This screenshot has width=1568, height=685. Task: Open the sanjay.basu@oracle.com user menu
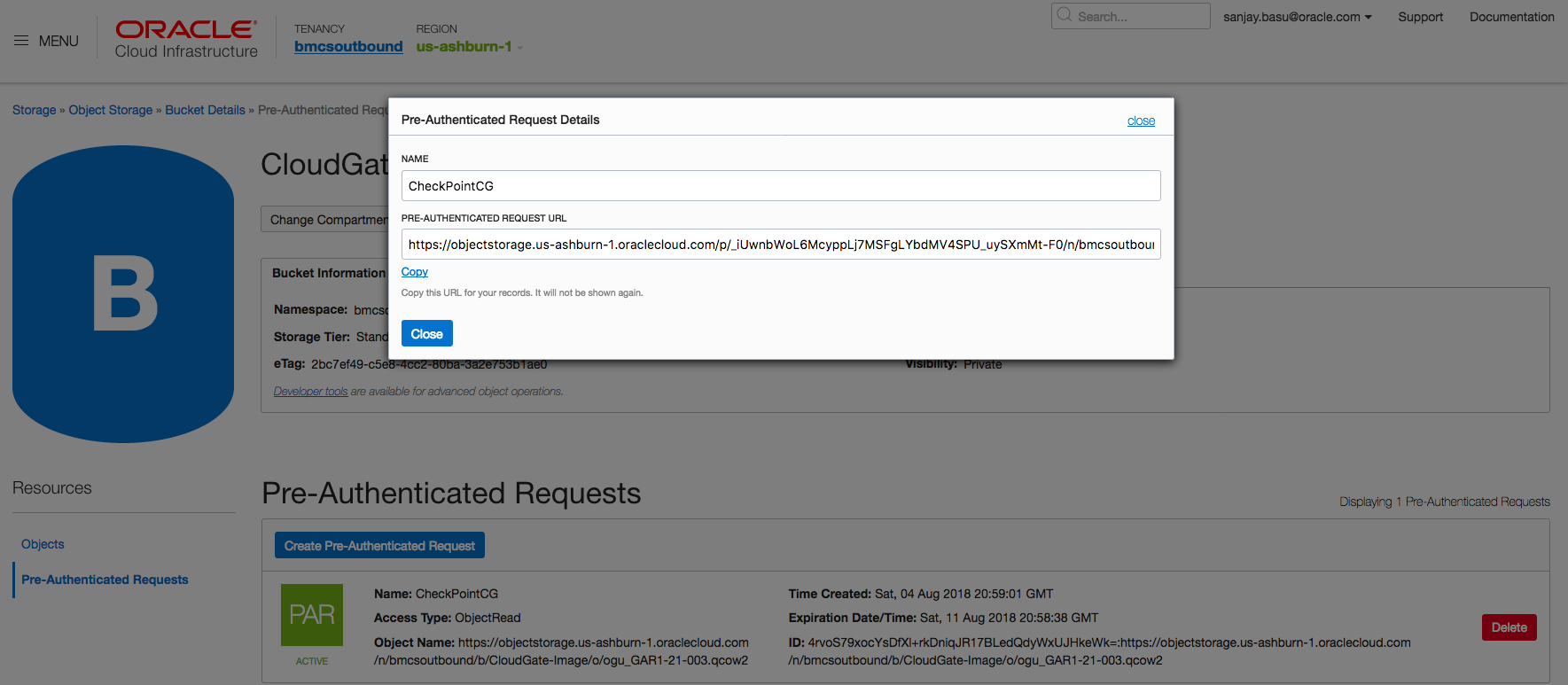click(x=1297, y=17)
